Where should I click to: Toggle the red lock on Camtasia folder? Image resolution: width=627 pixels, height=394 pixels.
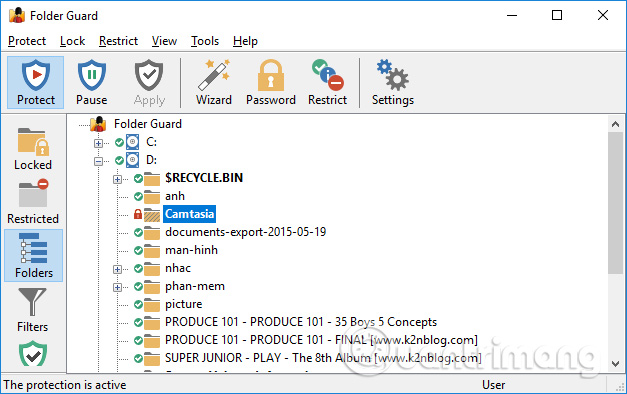tap(138, 214)
